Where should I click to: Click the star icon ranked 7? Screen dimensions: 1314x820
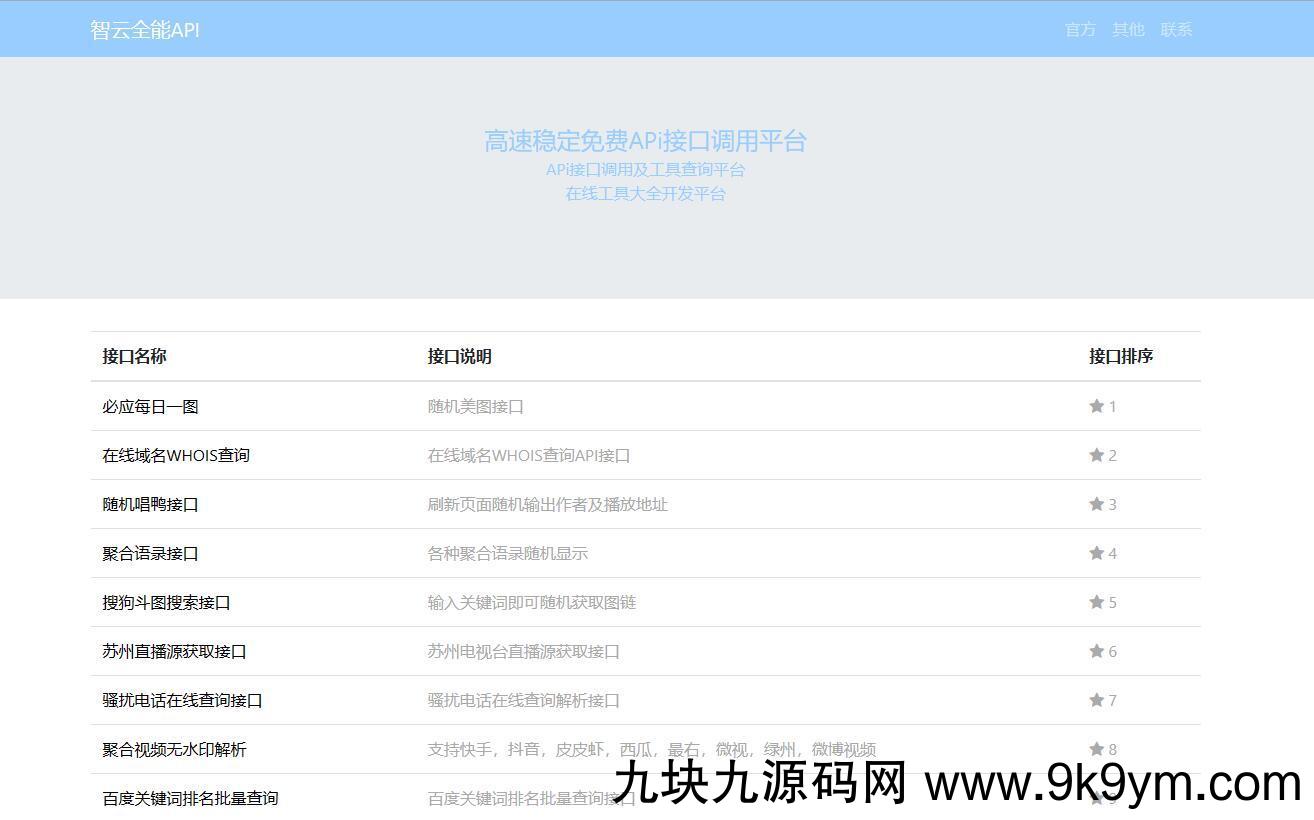[1096, 700]
